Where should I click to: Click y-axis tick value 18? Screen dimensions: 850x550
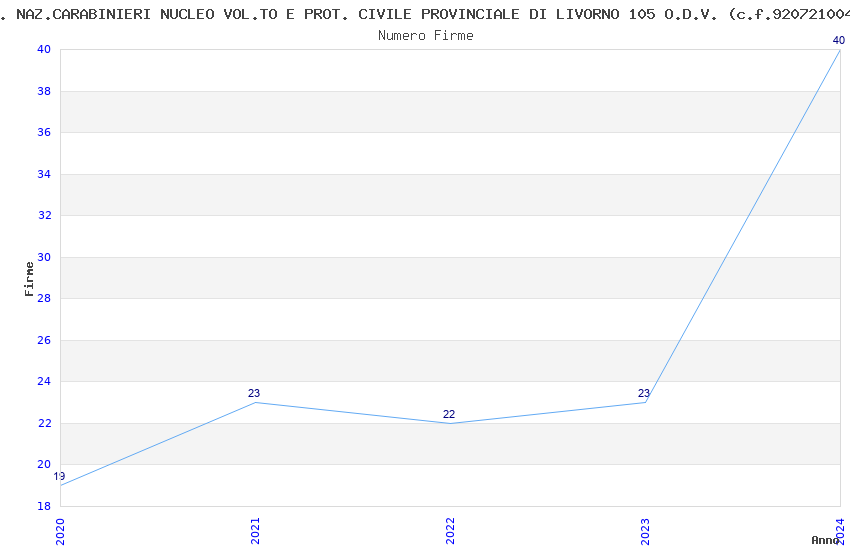pyautogui.click(x=44, y=506)
